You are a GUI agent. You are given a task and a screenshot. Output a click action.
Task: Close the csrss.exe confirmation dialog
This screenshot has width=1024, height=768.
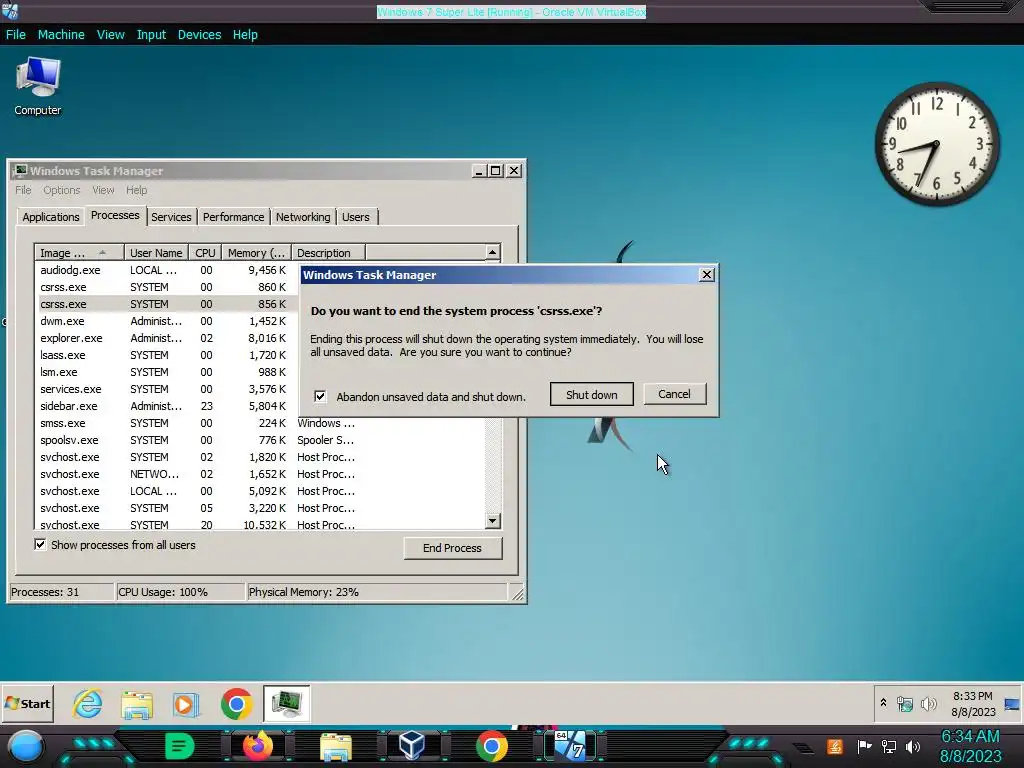[707, 275]
